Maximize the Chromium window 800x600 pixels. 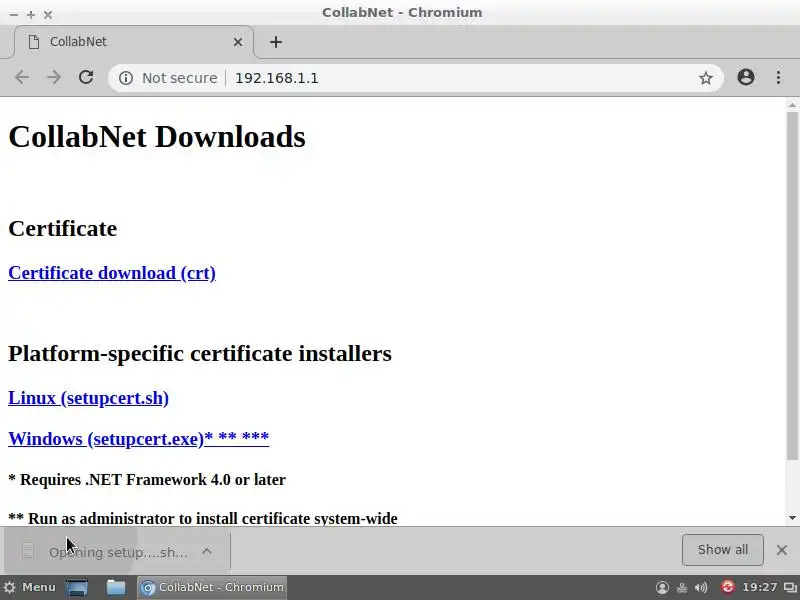pyautogui.click(x=31, y=15)
